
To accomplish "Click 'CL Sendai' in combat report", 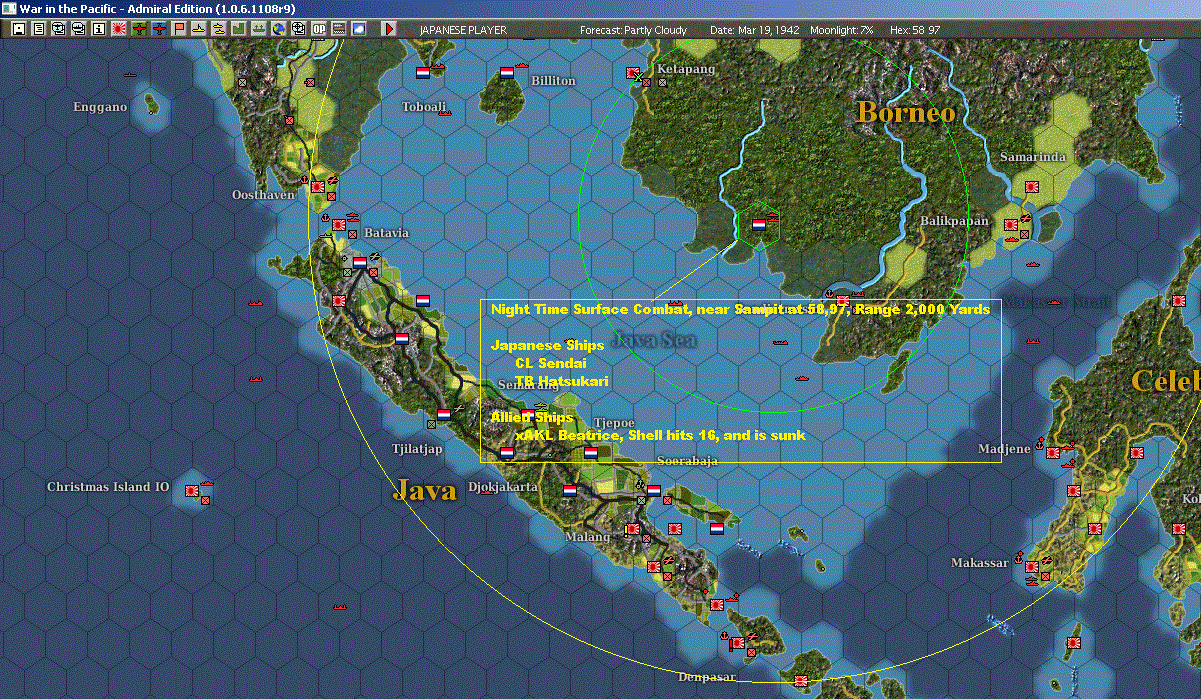I will [551, 363].
